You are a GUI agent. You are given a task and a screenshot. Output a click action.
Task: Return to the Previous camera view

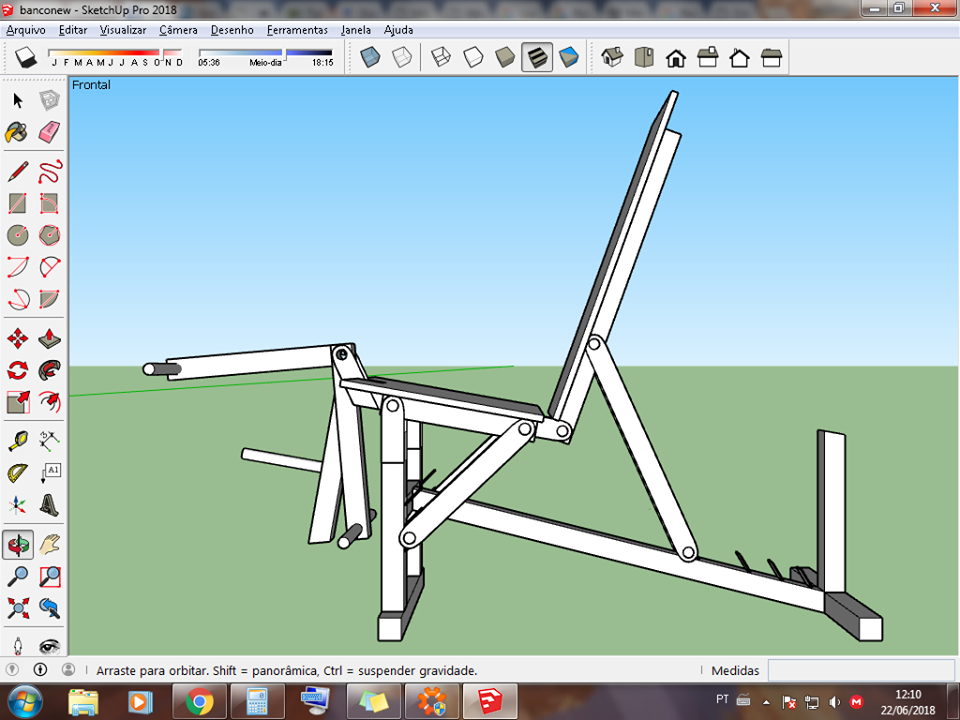click(x=50, y=608)
